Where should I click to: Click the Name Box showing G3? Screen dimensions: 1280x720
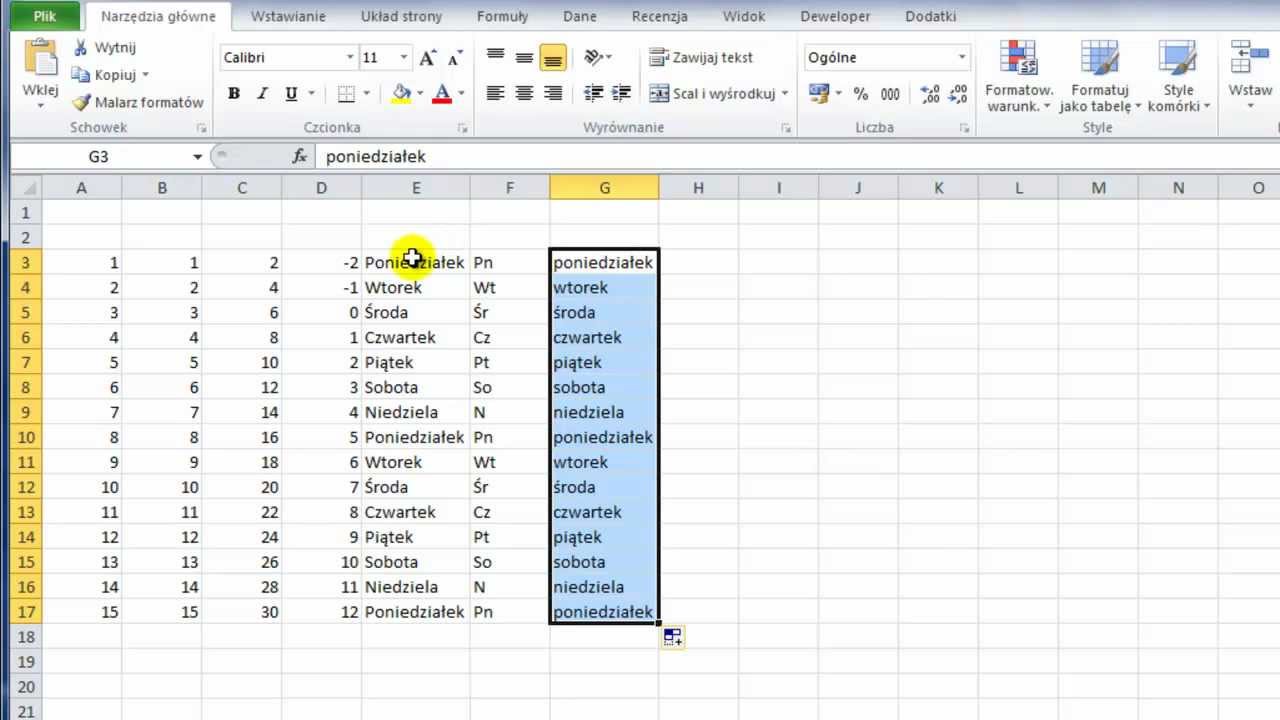98,157
